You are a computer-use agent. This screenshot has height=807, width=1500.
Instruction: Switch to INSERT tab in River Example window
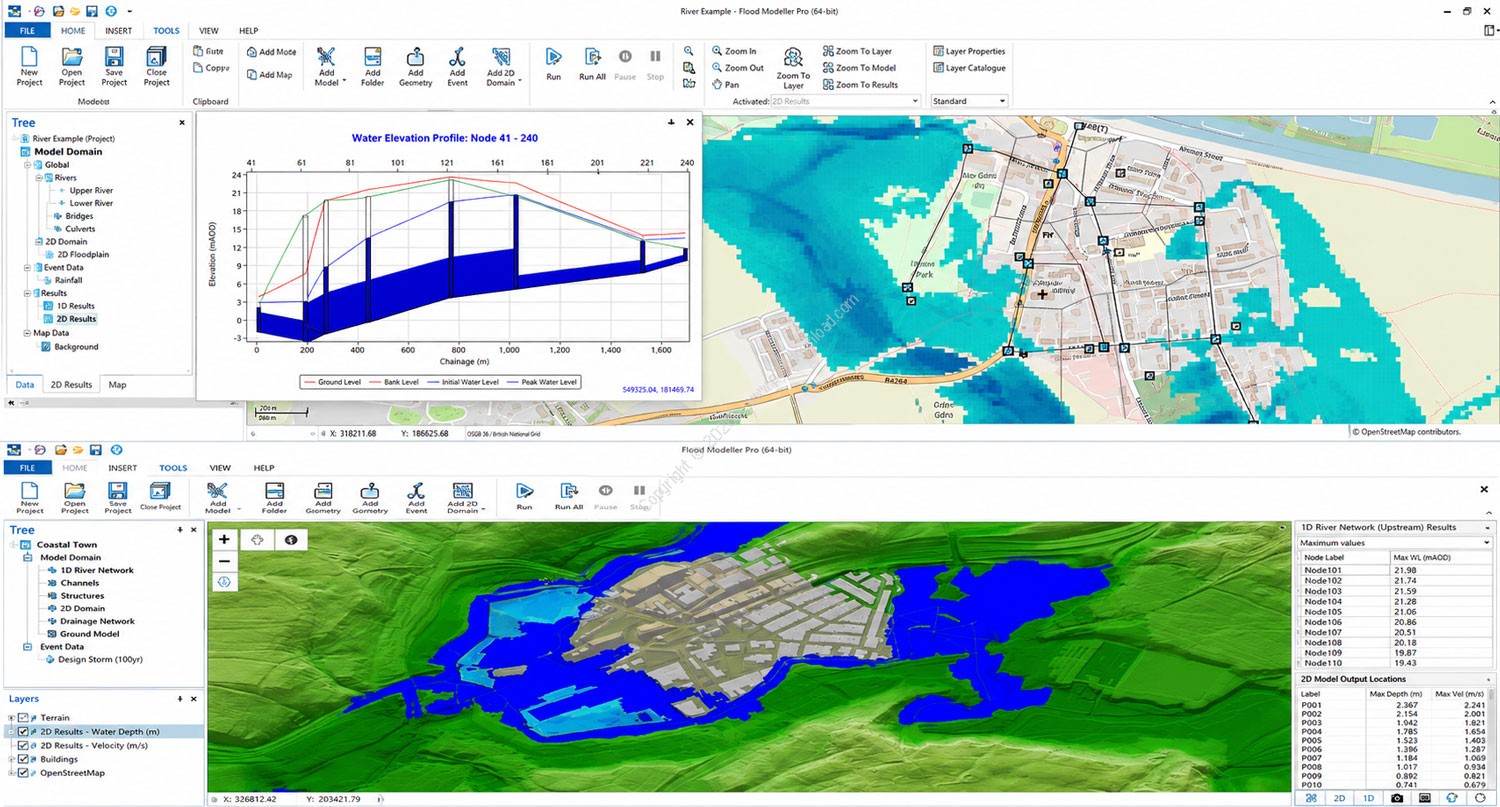118,31
